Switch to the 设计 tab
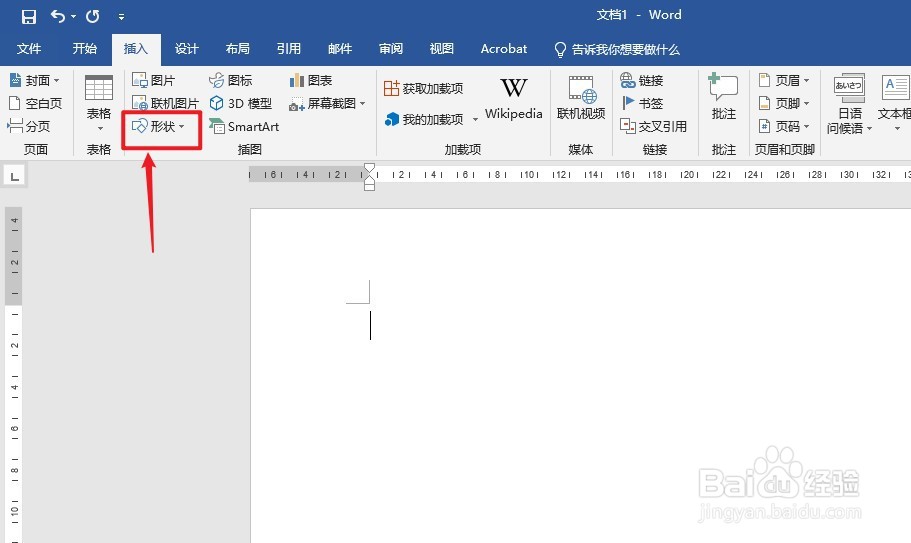This screenshot has width=911, height=543. 186,49
